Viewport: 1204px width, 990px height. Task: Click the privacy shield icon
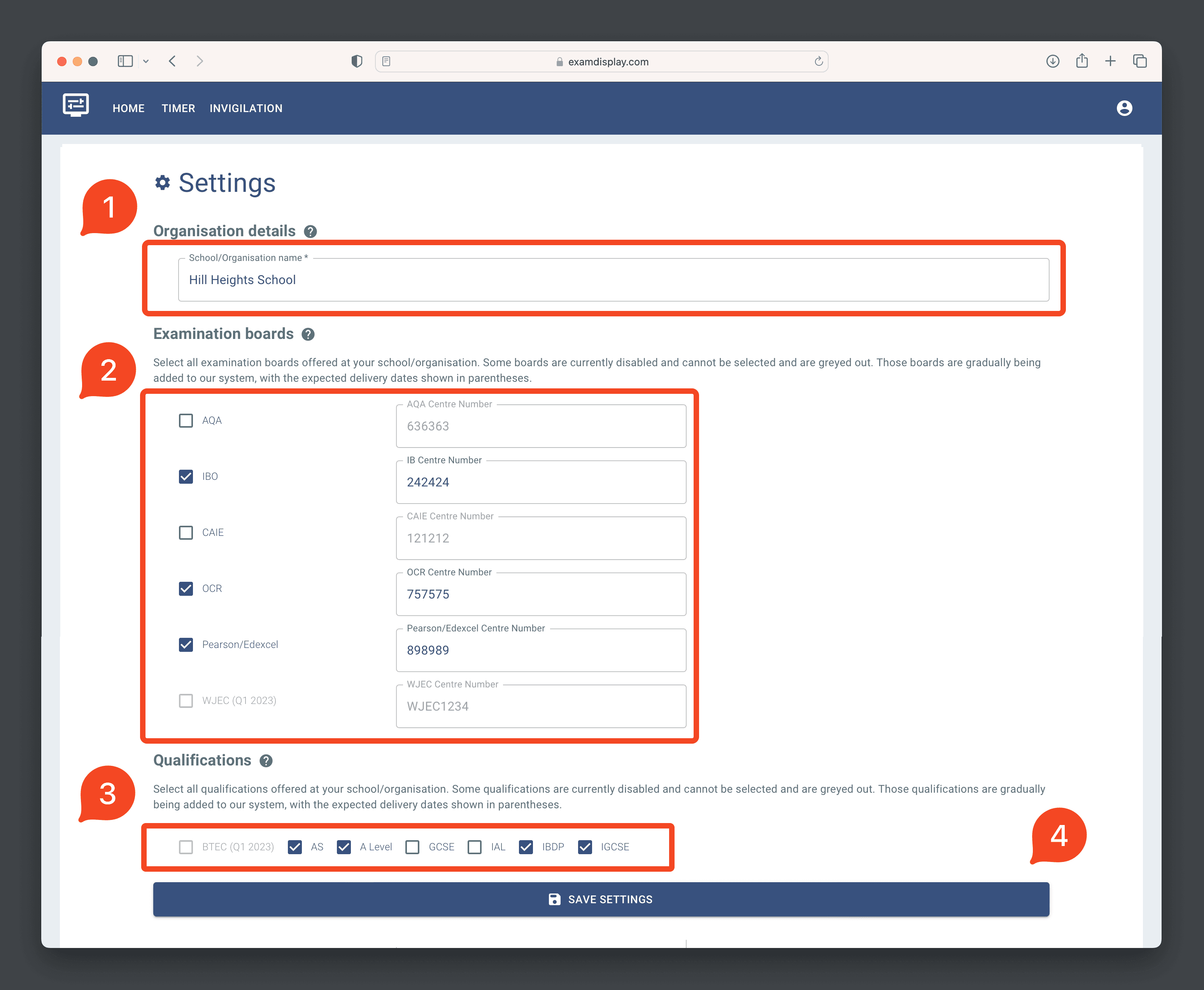pos(357,61)
